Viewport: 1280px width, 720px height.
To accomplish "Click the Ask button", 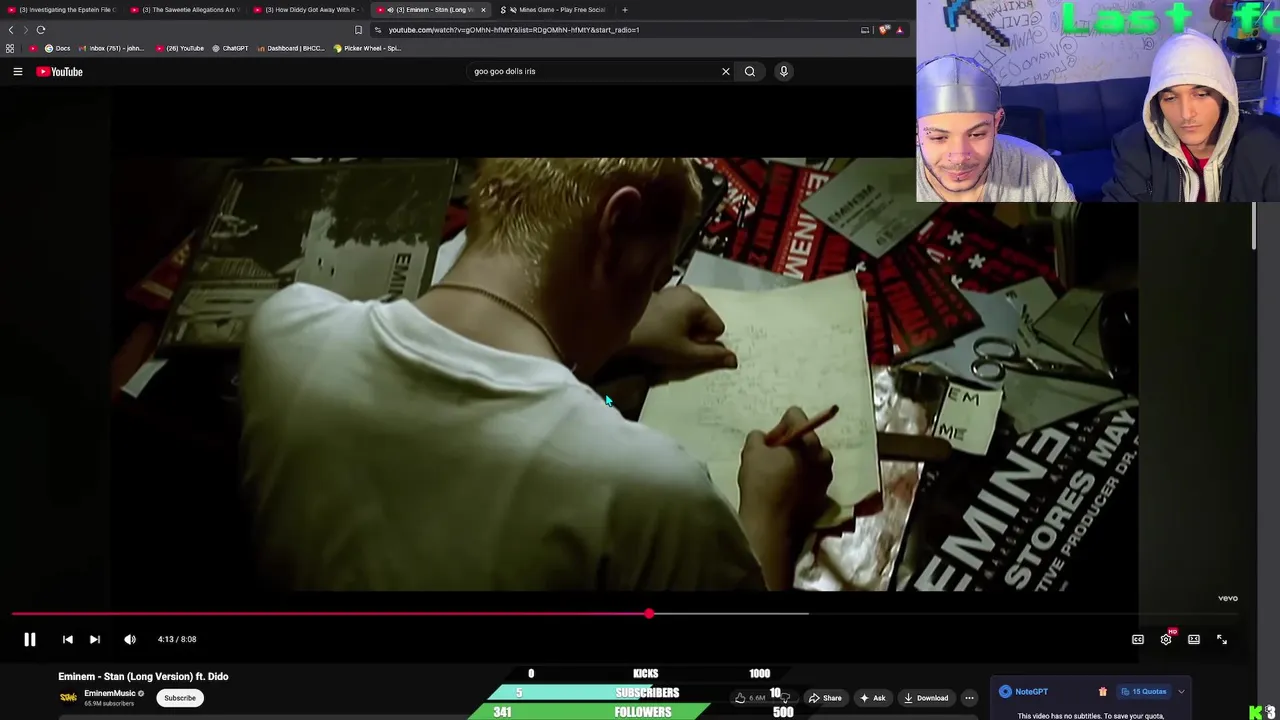I will coord(872,698).
